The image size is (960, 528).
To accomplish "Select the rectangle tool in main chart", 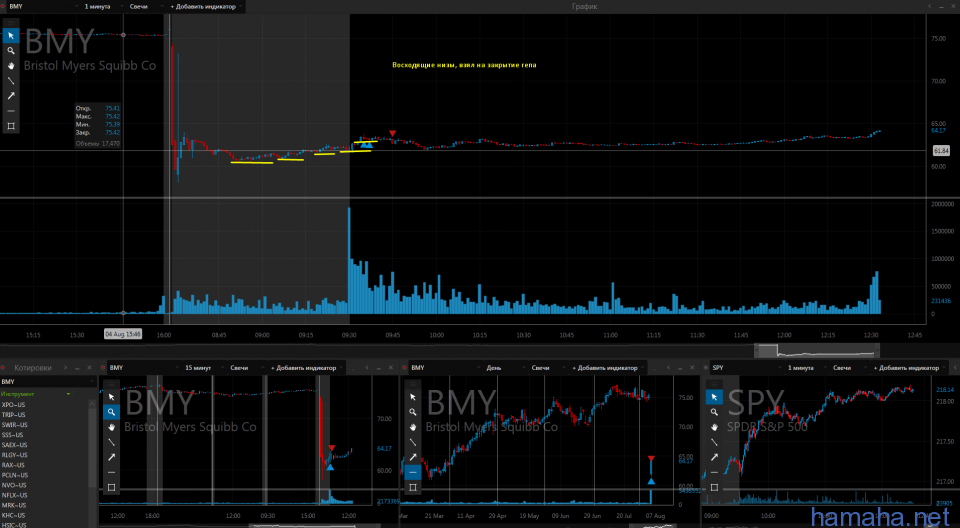I will point(11,126).
